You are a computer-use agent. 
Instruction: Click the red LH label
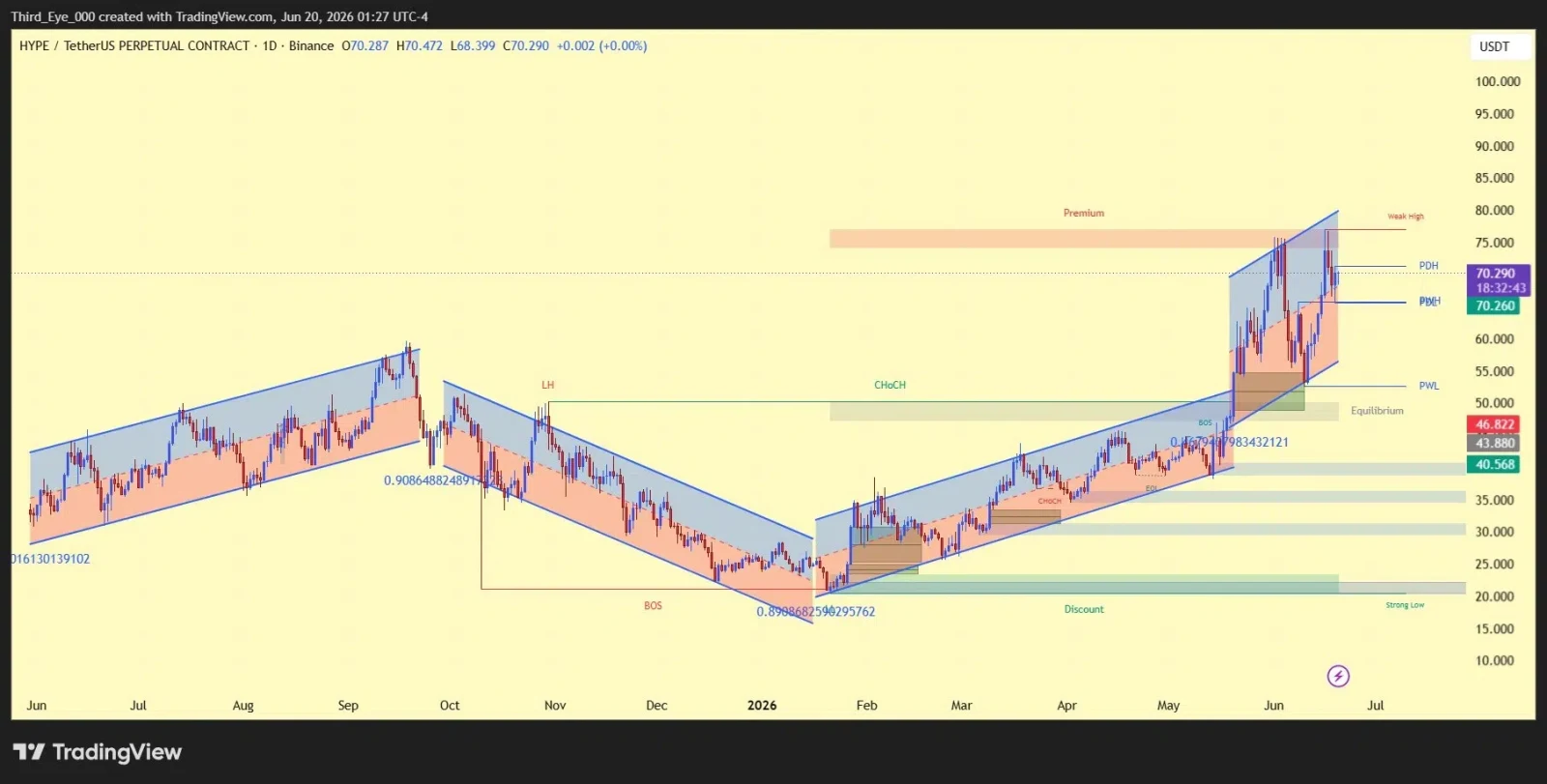pos(548,385)
